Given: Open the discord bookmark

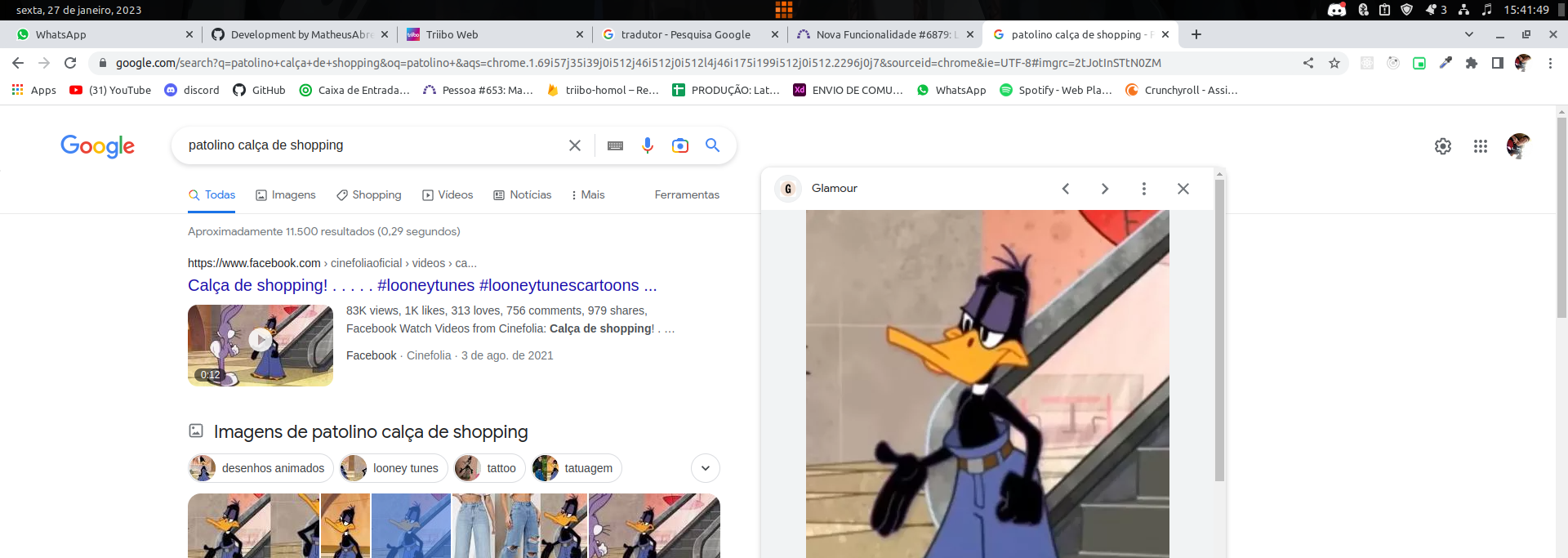Looking at the screenshot, I should click(192, 90).
